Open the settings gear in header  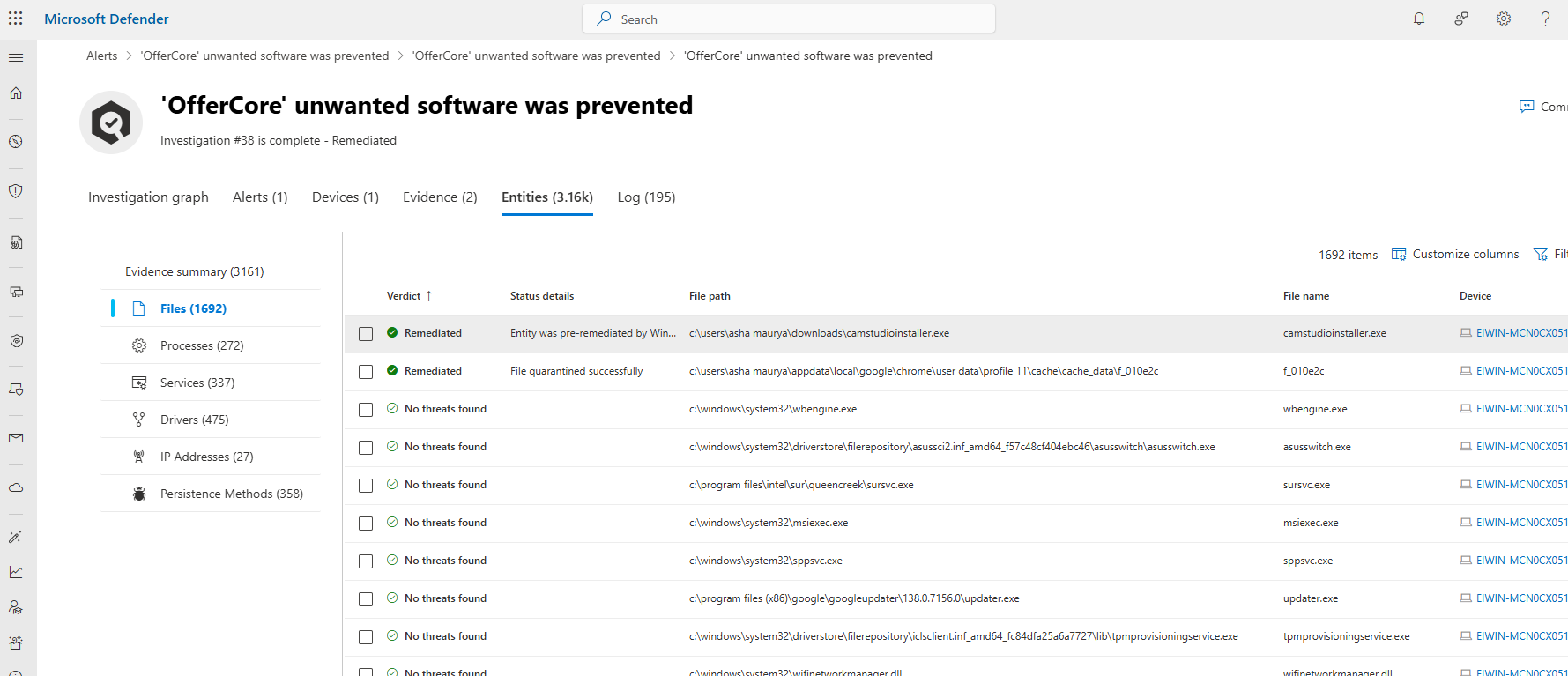pos(1504,19)
